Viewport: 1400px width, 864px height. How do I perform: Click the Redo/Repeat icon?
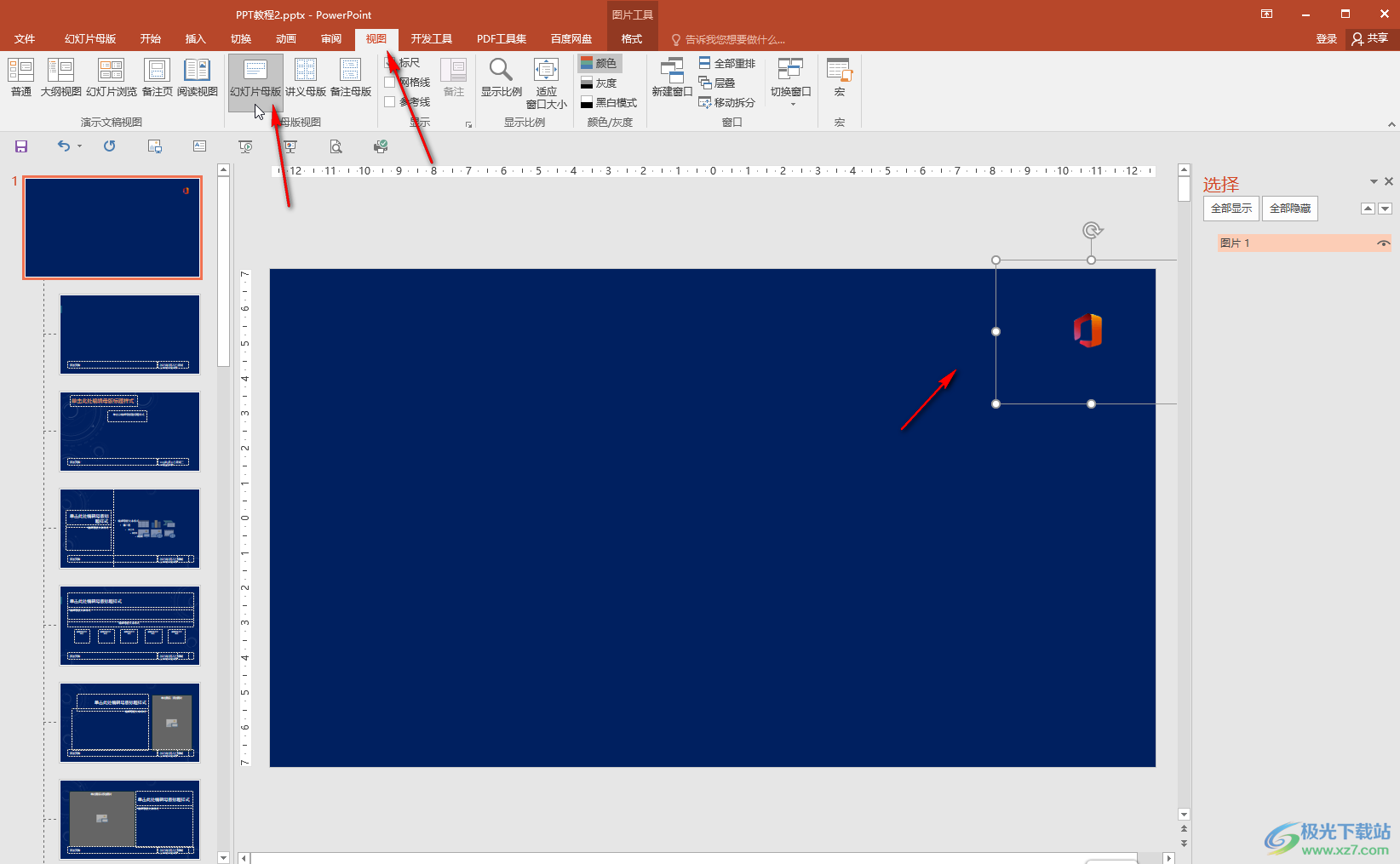pyautogui.click(x=109, y=146)
